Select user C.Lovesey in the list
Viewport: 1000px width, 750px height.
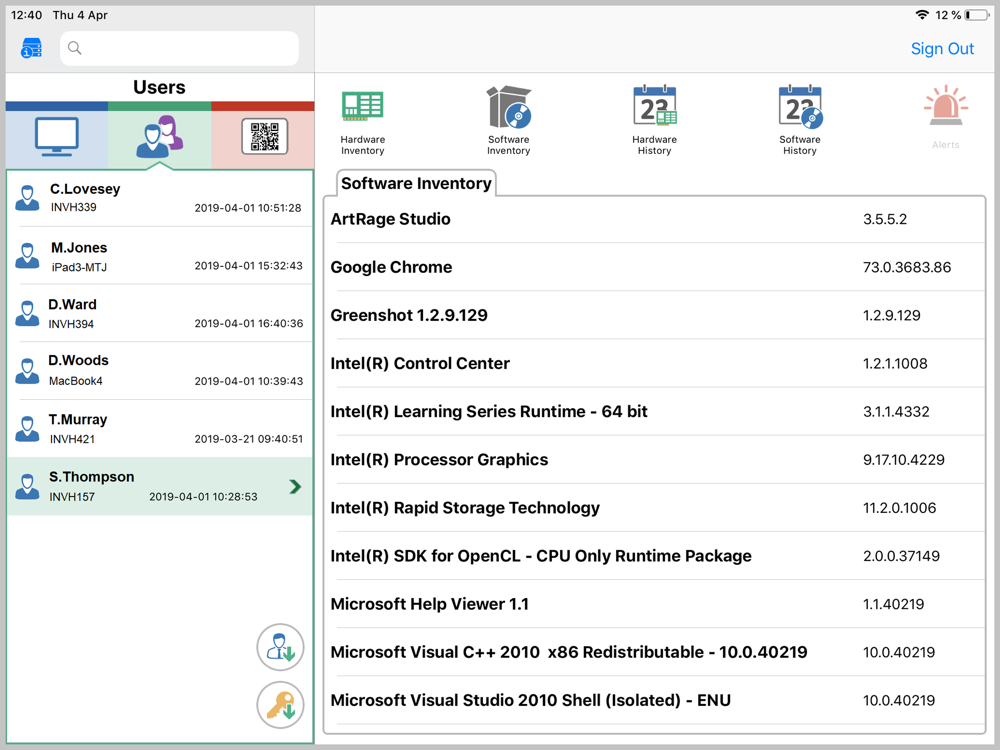[160, 198]
